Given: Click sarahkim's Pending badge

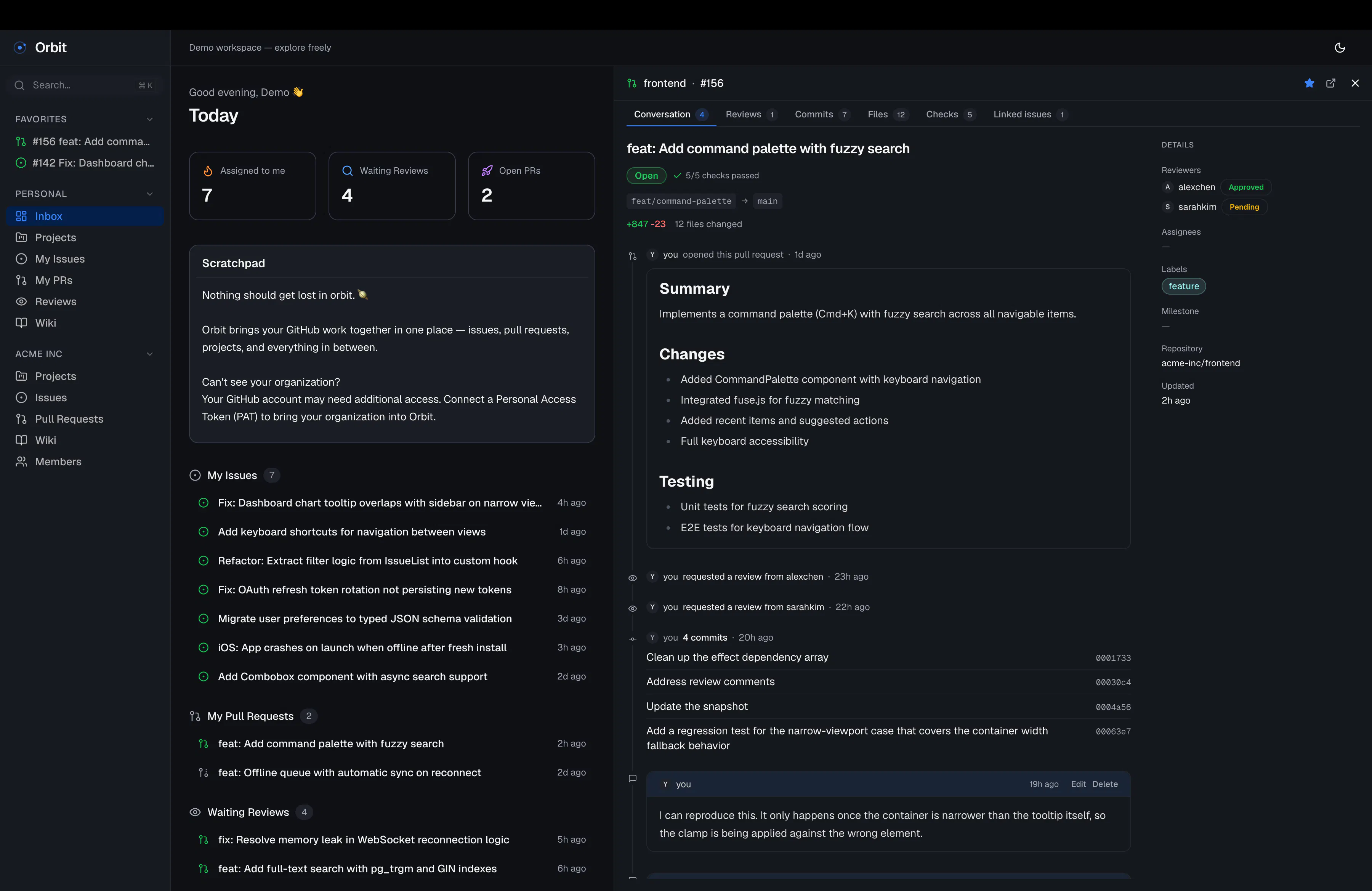Looking at the screenshot, I should pyautogui.click(x=1244, y=207).
